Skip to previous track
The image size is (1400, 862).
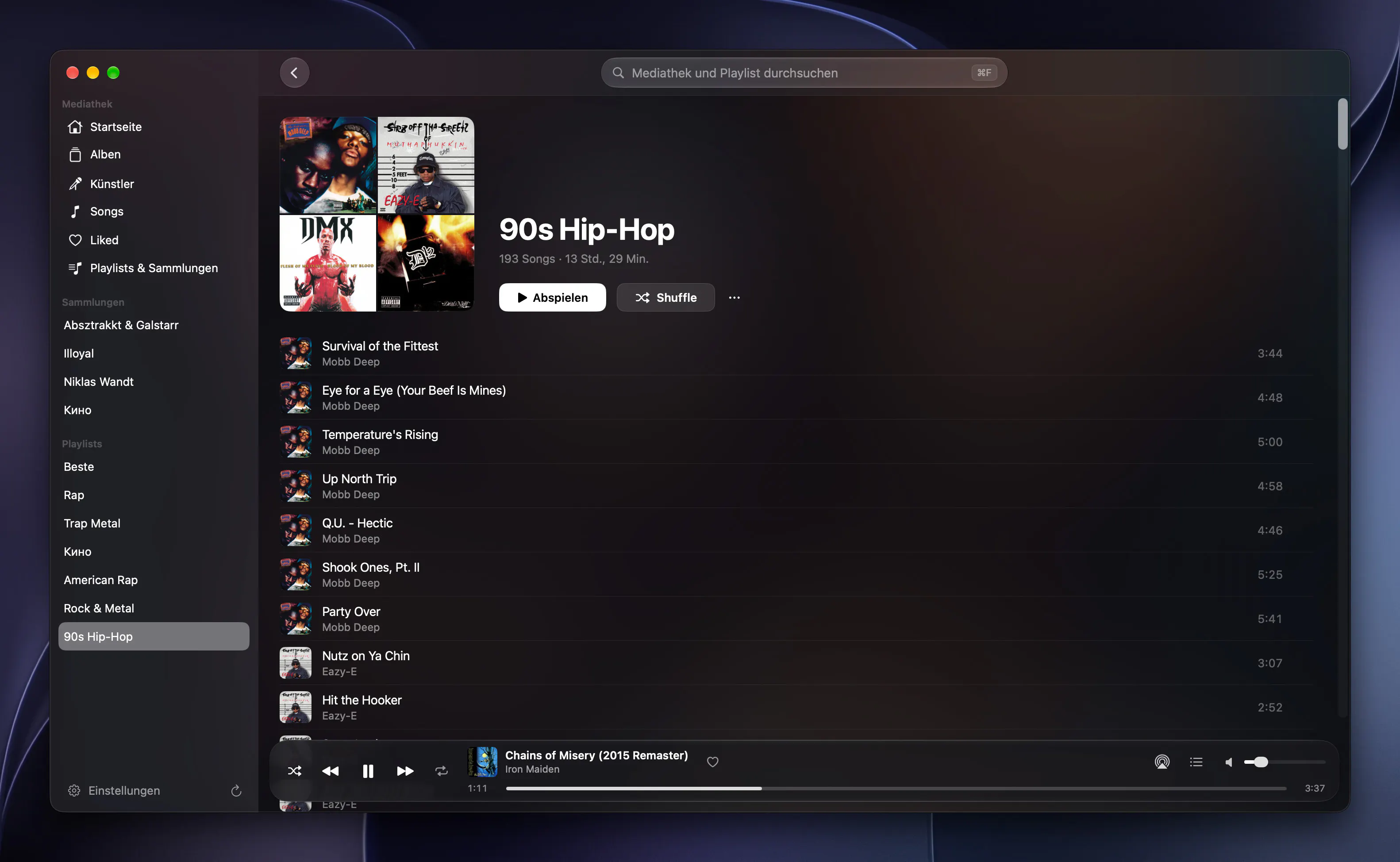coord(330,771)
